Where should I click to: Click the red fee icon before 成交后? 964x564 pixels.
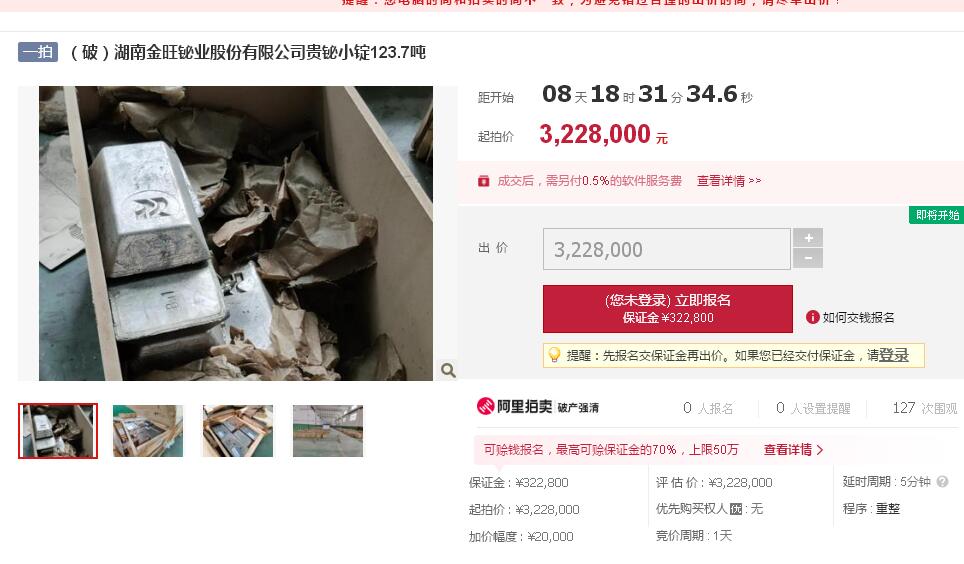(x=484, y=181)
